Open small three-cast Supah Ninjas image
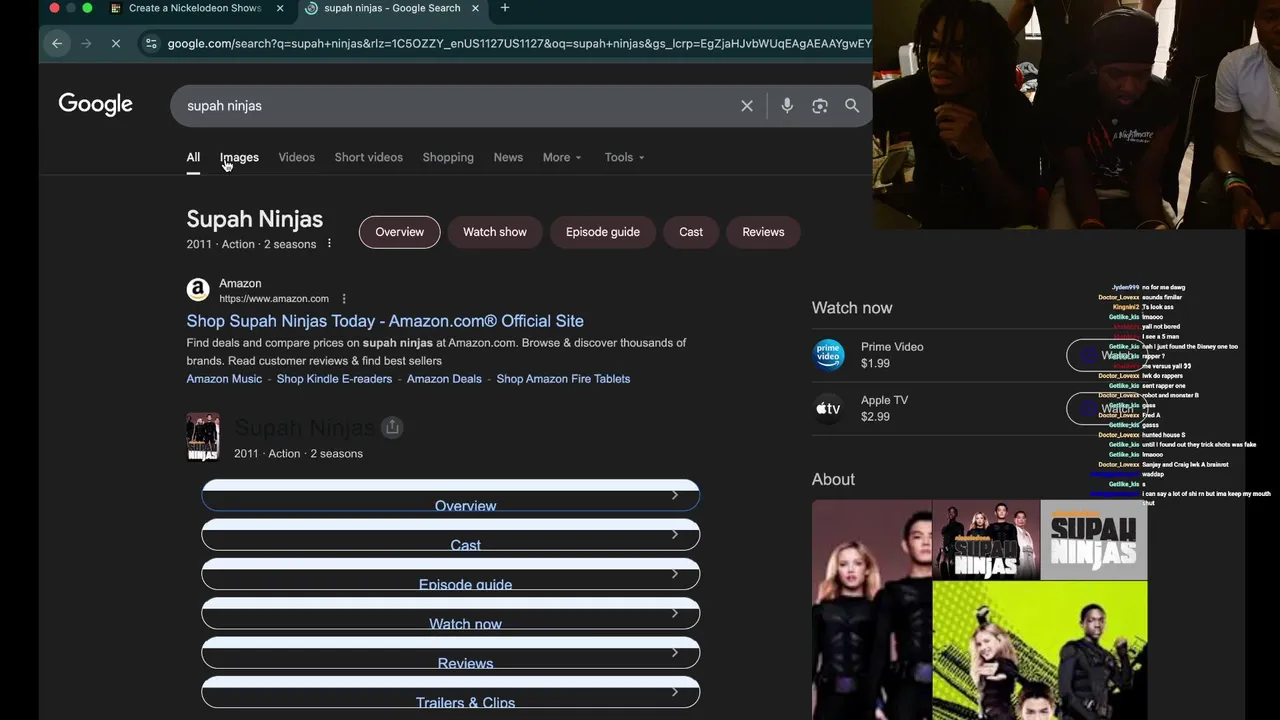Image resolution: width=1280 pixels, height=720 pixels. (985, 539)
